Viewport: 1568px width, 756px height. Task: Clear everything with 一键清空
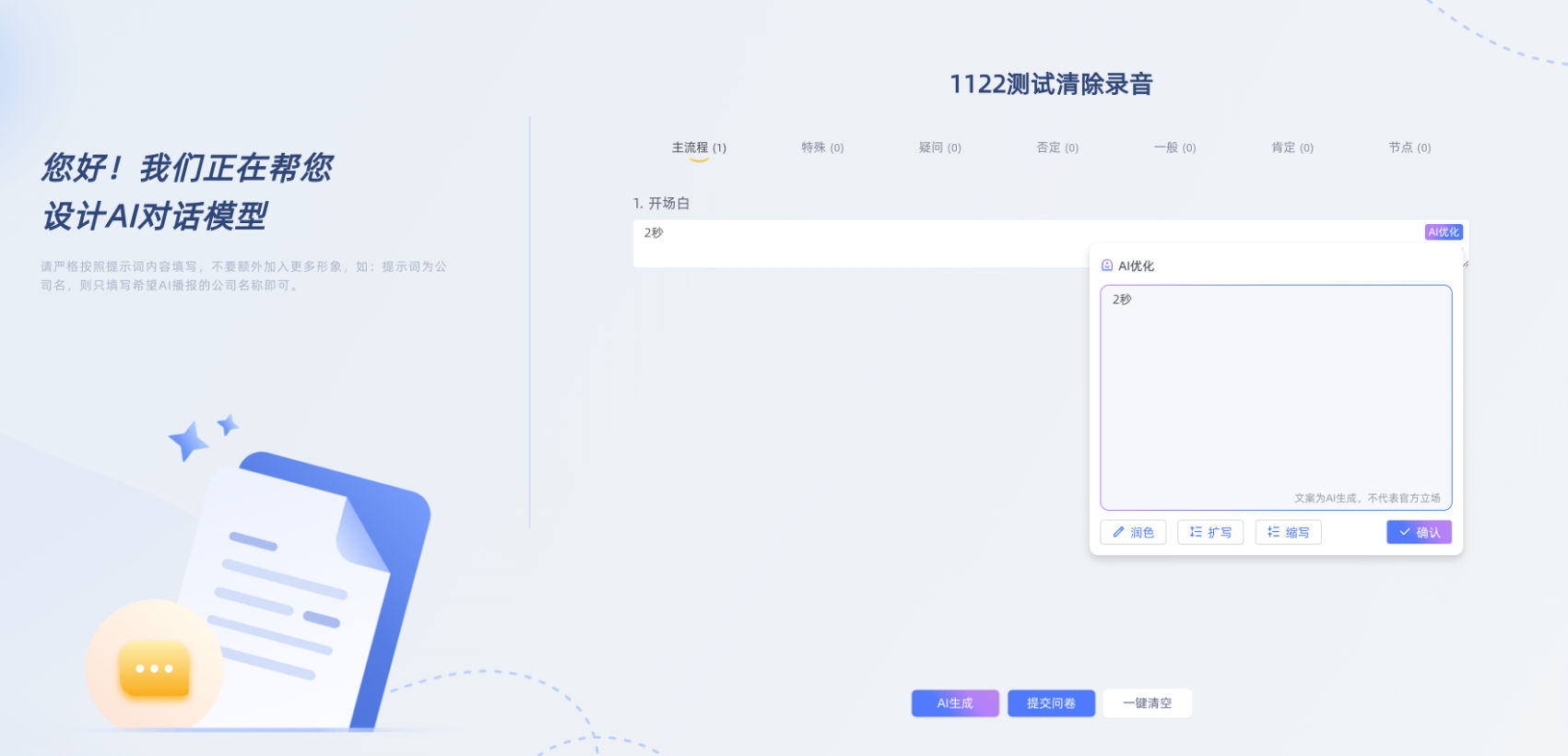pos(1147,703)
